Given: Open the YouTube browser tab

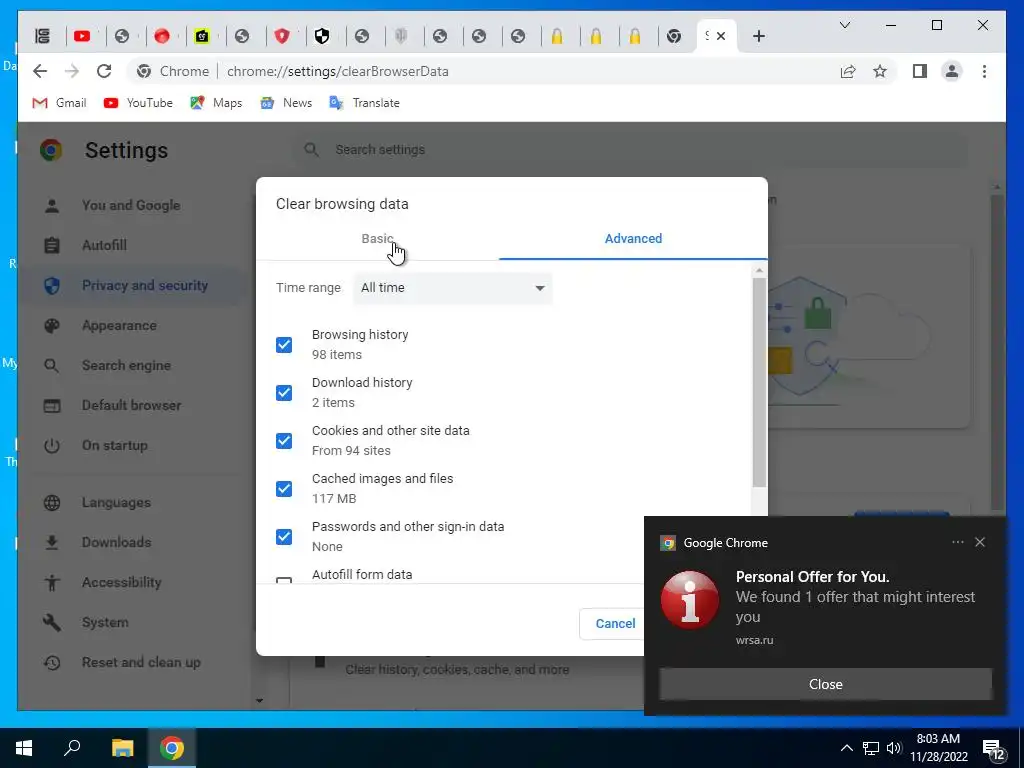Looking at the screenshot, I should 82,37.
